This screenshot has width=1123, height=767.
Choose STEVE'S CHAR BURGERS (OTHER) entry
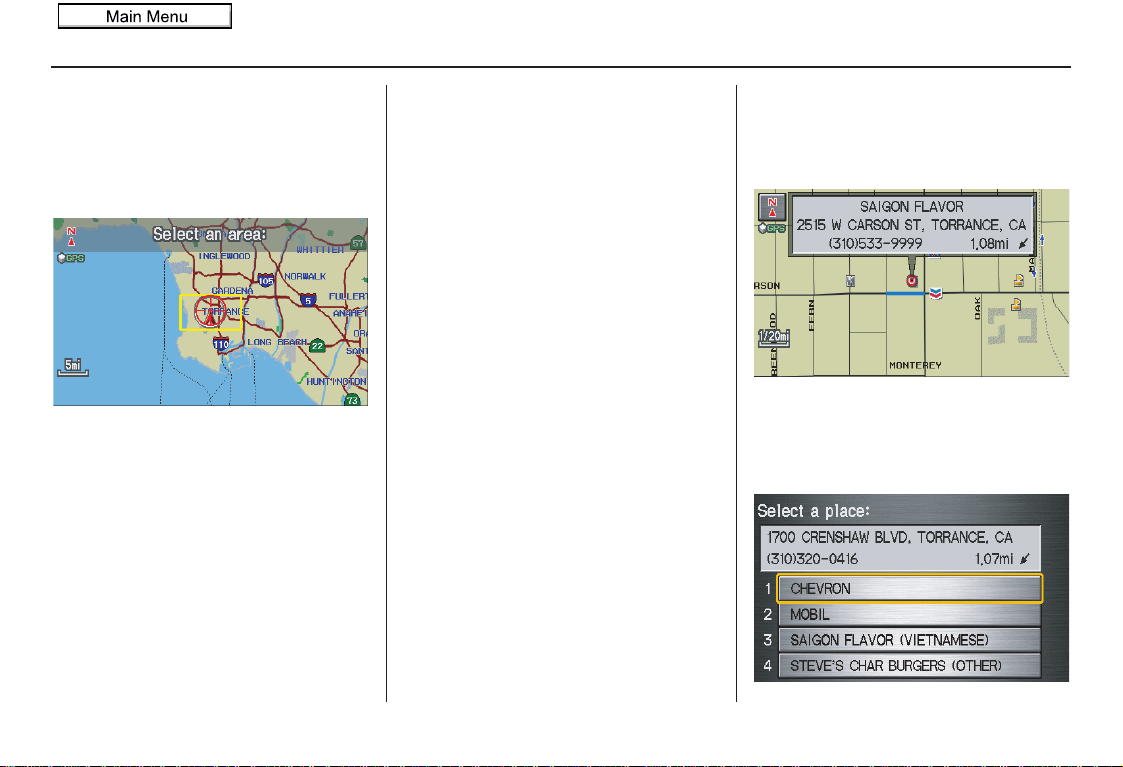[910, 666]
